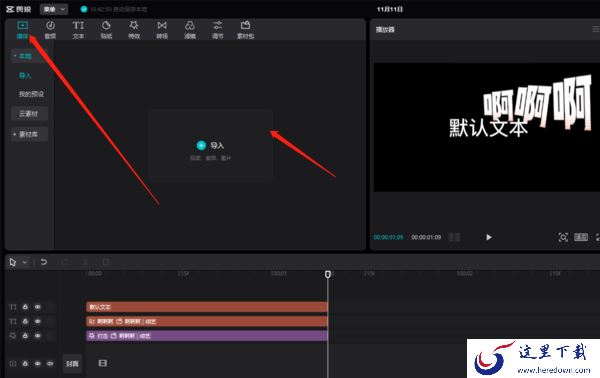Mute the main video track
The height and width of the screenshot is (378, 600).
click(x=50, y=363)
